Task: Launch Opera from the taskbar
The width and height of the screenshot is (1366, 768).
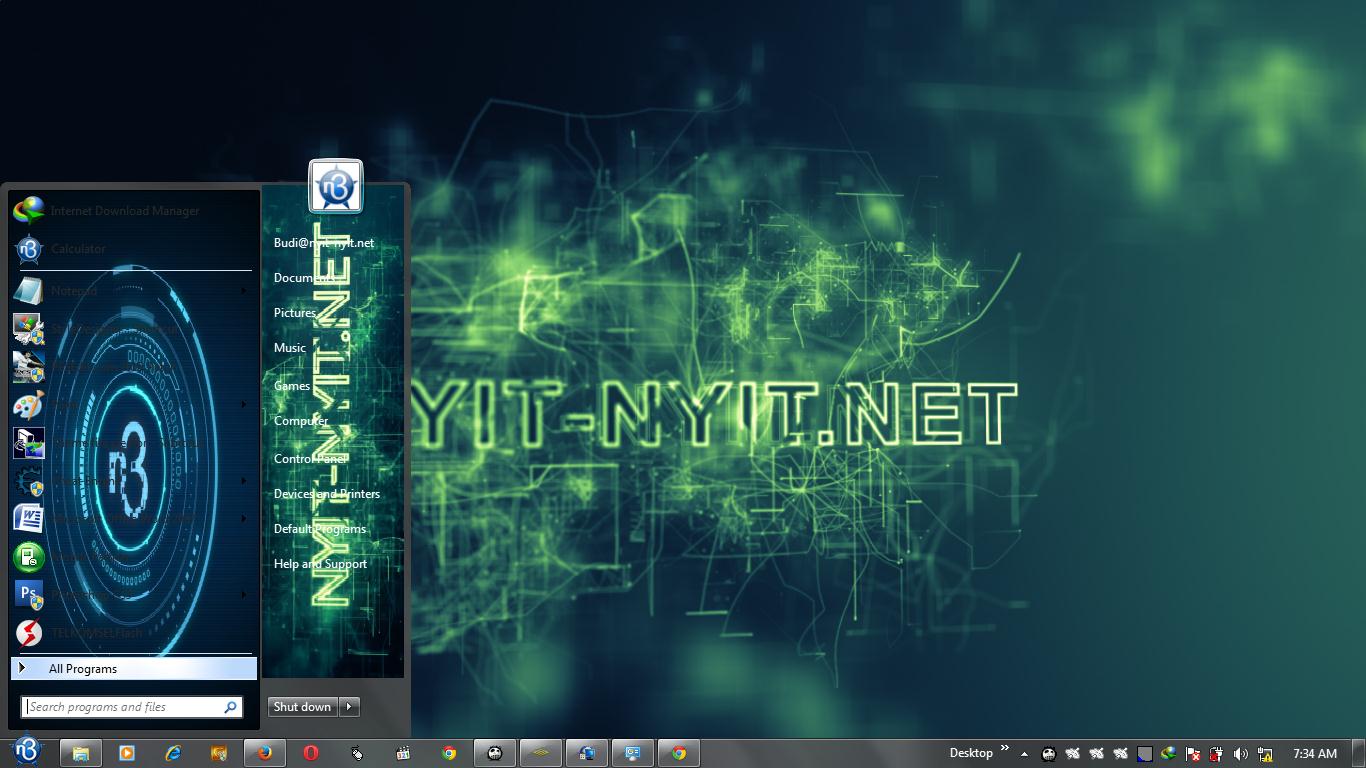Action: pos(311,753)
